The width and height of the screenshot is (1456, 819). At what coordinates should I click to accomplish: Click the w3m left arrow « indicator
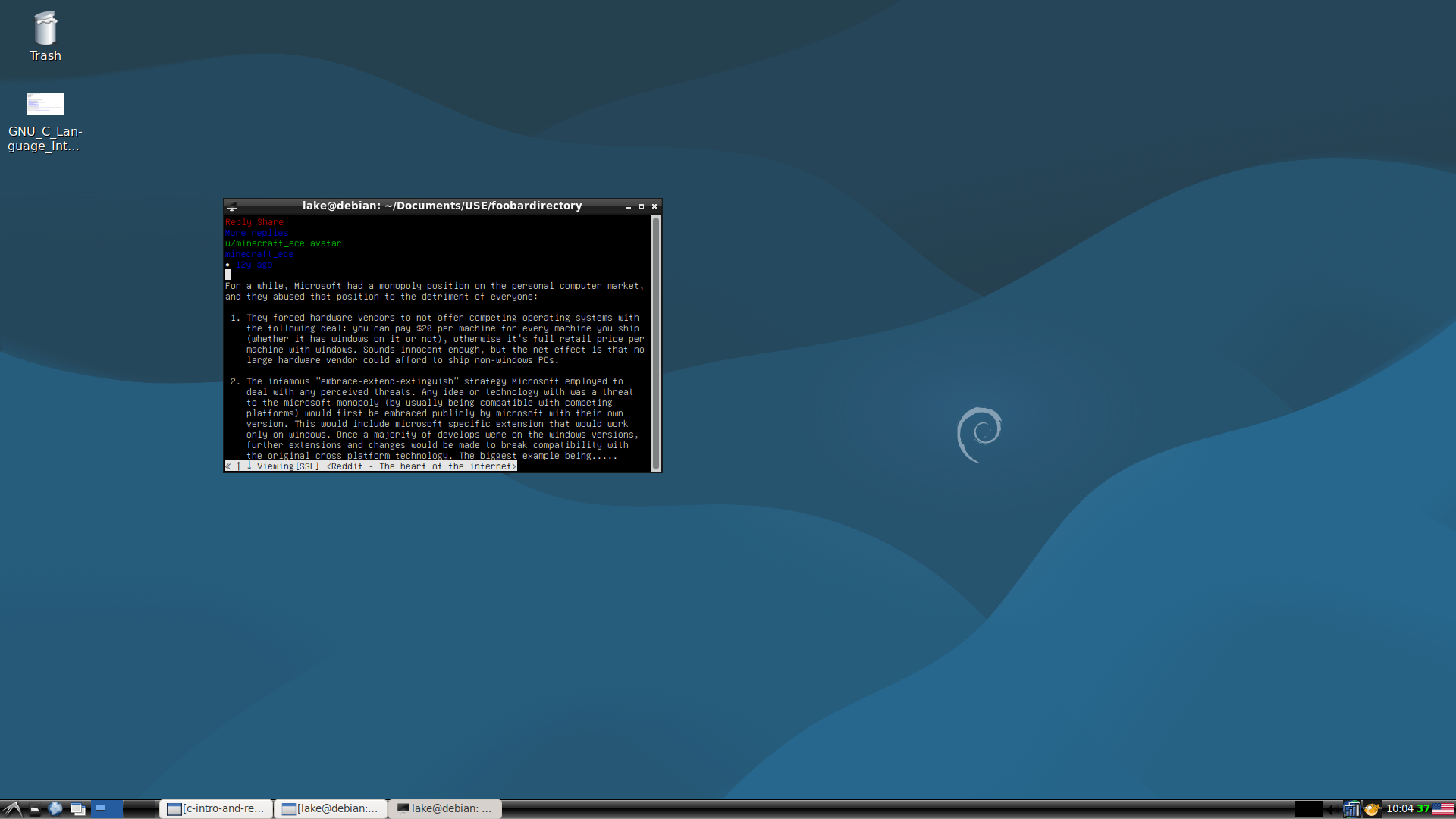point(228,466)
